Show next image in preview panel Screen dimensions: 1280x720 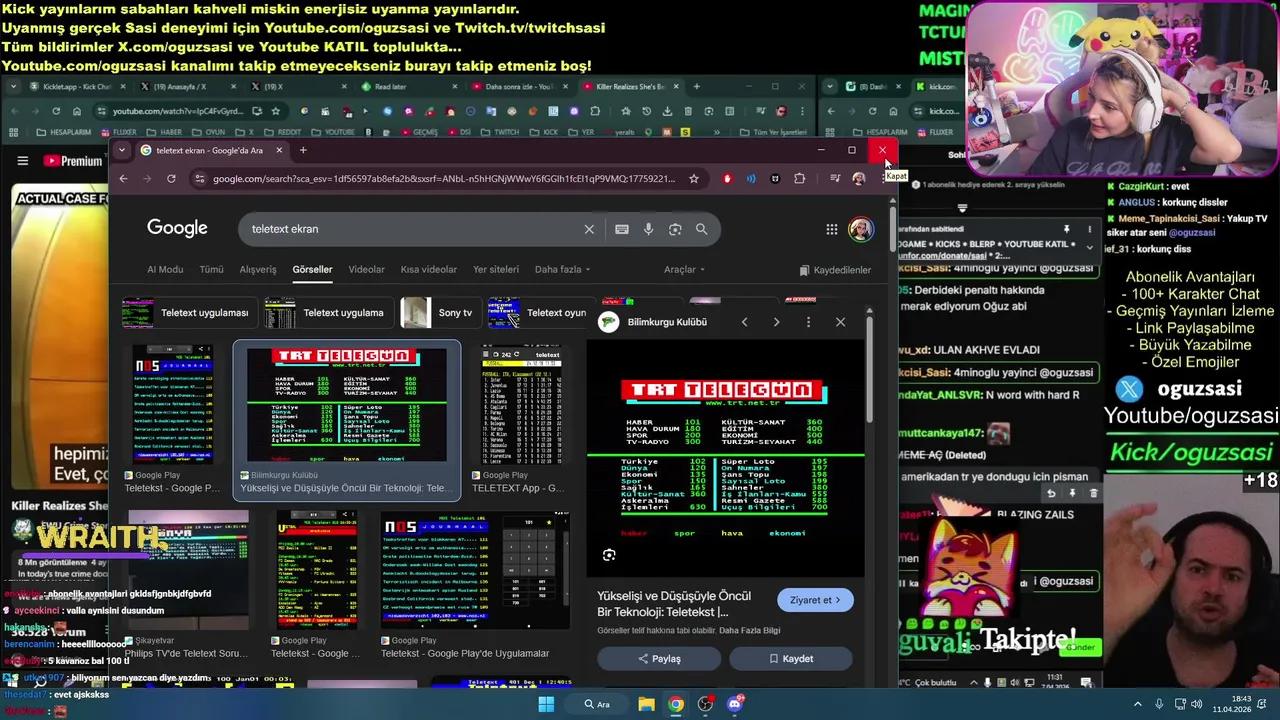click(x=776, y=322)
